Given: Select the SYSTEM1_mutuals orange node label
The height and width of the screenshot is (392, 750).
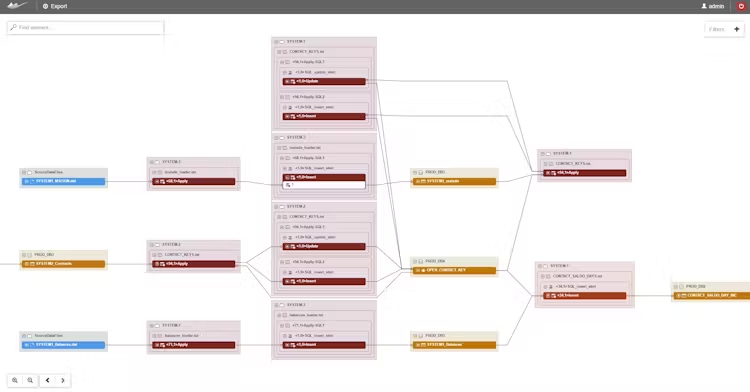Looking at the screenshot, I should click(x=443, y=181).
